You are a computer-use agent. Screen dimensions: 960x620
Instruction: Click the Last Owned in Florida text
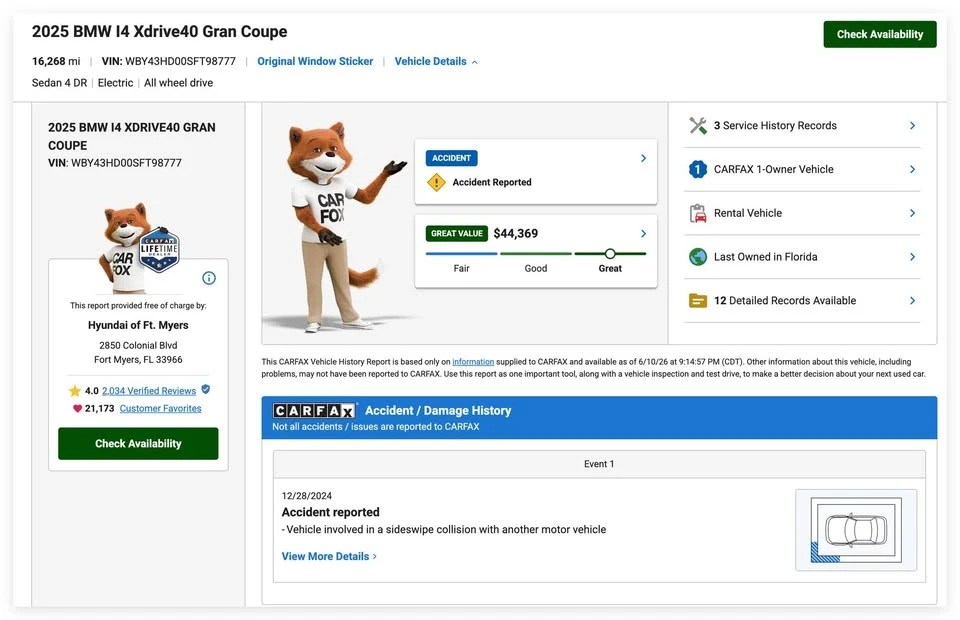(765, 257)
